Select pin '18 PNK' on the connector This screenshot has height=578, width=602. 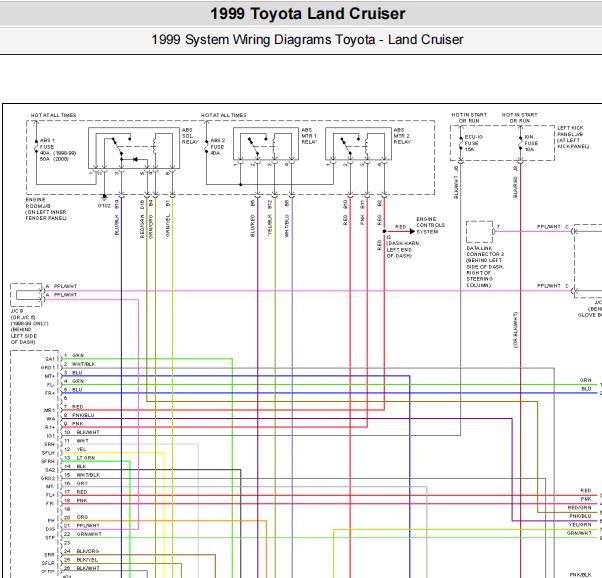[x=76, y=500]
